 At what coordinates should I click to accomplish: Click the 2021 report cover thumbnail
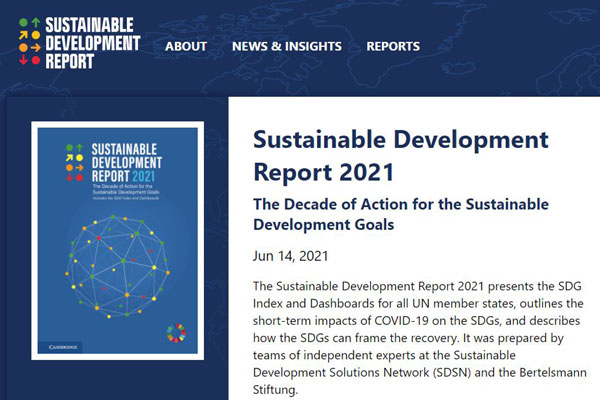(x=117, y=241)
